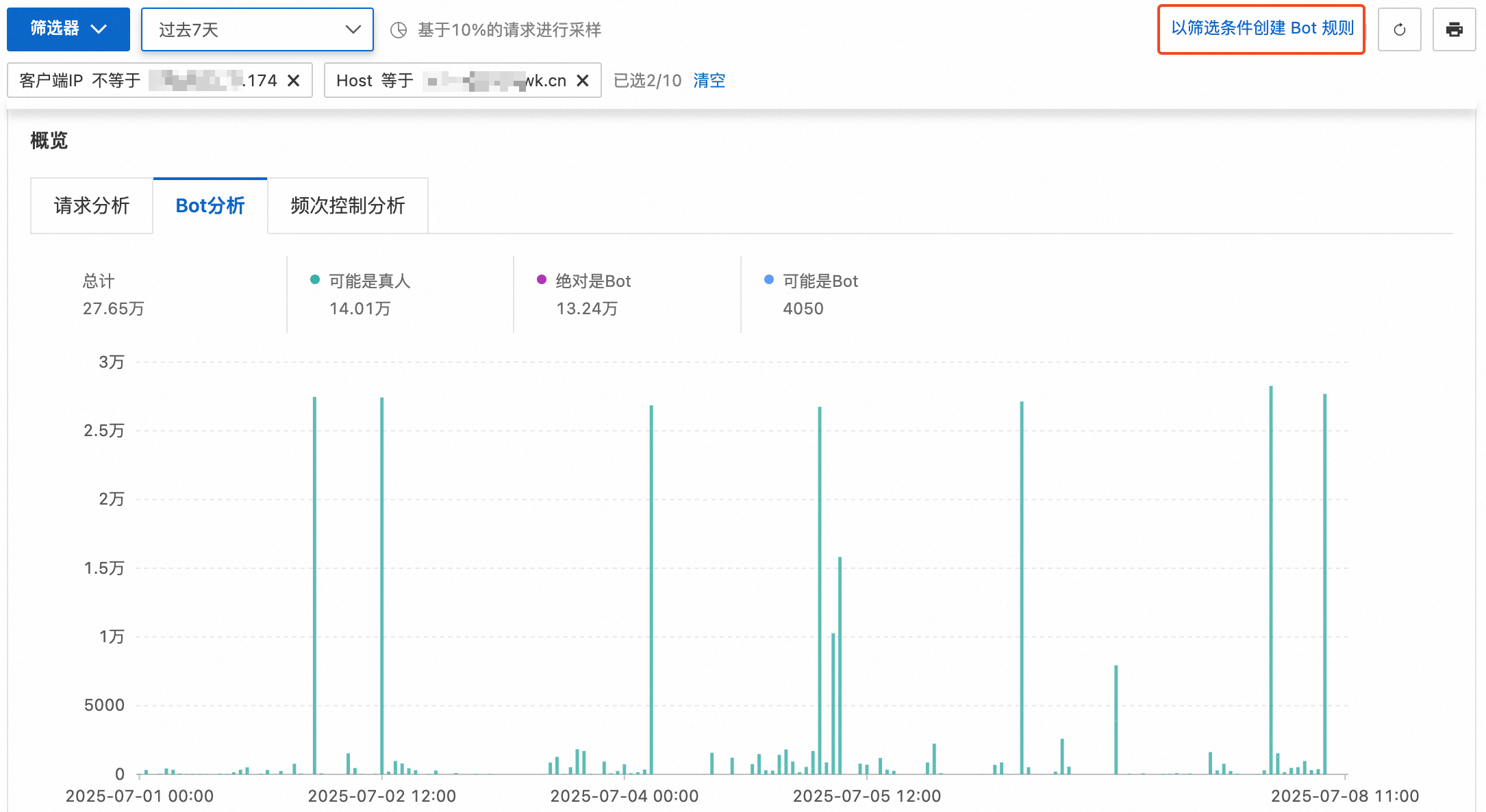The height and width of the screenshot is (812, 1486).
Task: Remove the Host 等于 filter tag
Action: [583, 81]
